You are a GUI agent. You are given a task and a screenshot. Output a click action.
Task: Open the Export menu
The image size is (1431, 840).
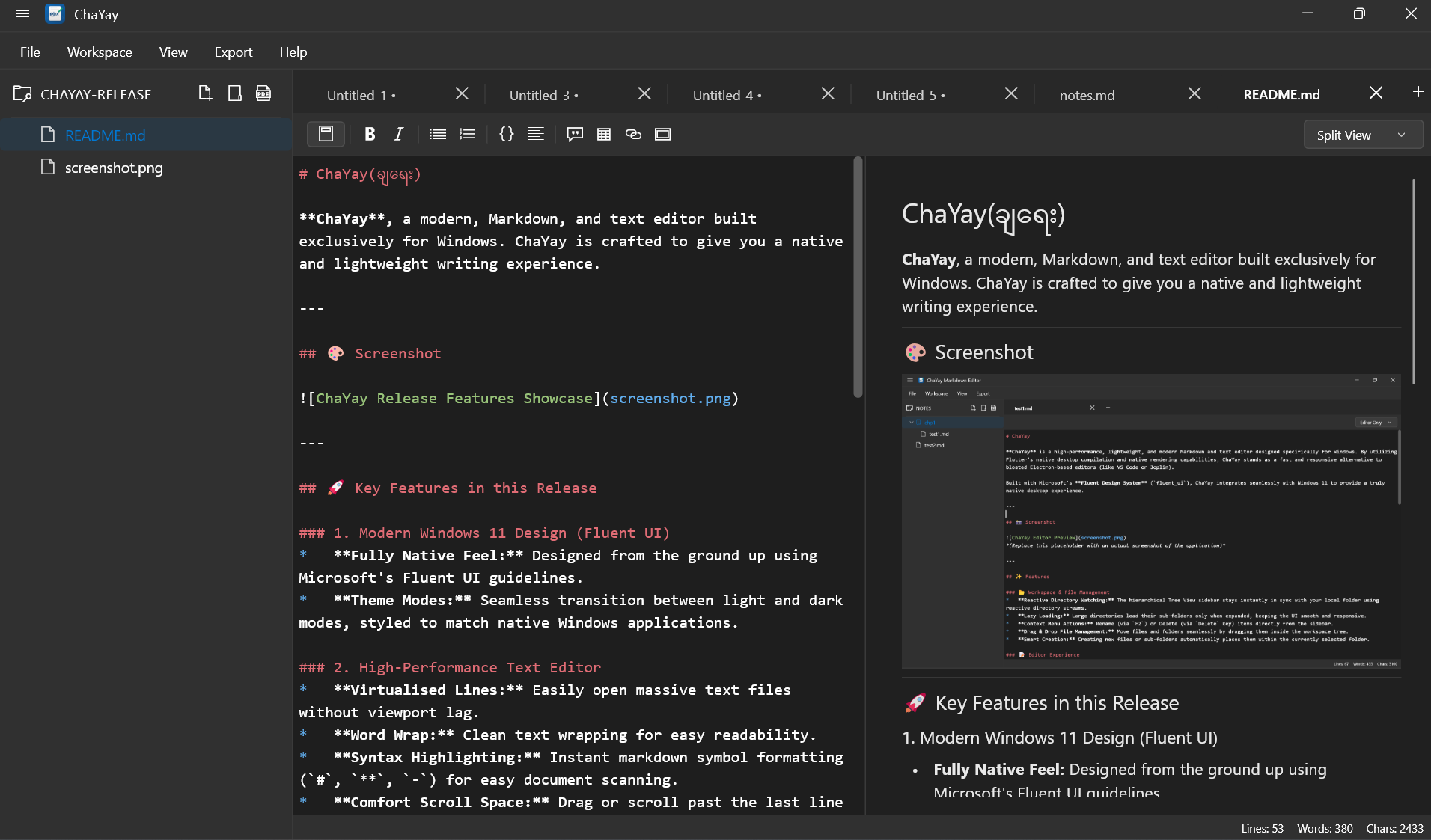[x=234, y=52]
